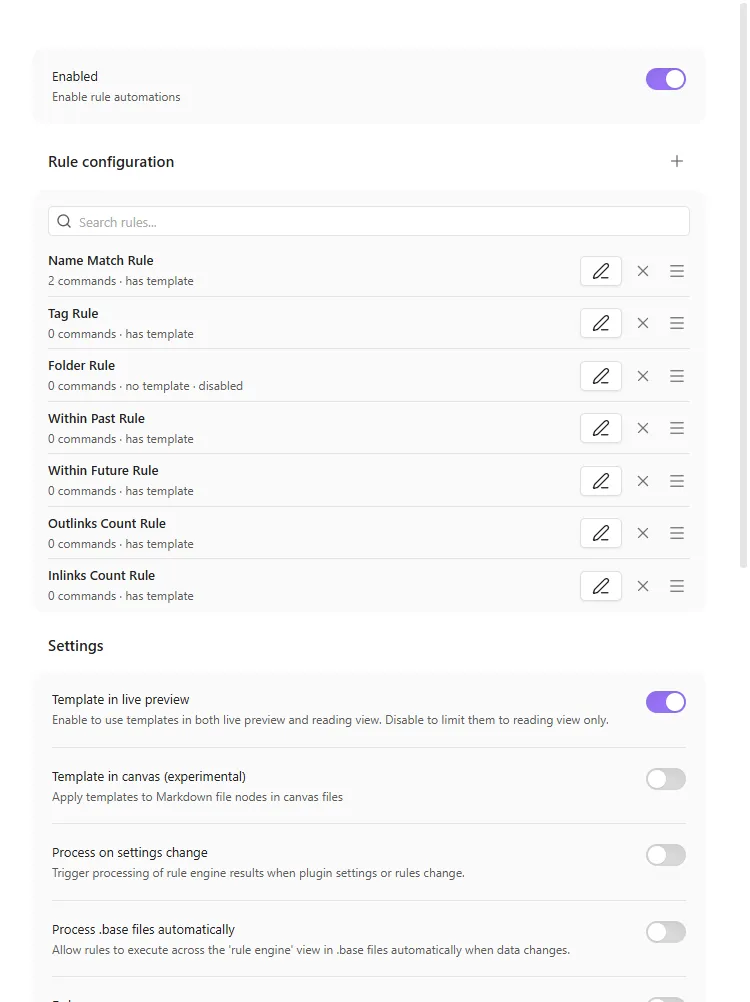Click drag handle of Inlinks Count Rule
The image size is (750, 1002).
pos(677,586)
